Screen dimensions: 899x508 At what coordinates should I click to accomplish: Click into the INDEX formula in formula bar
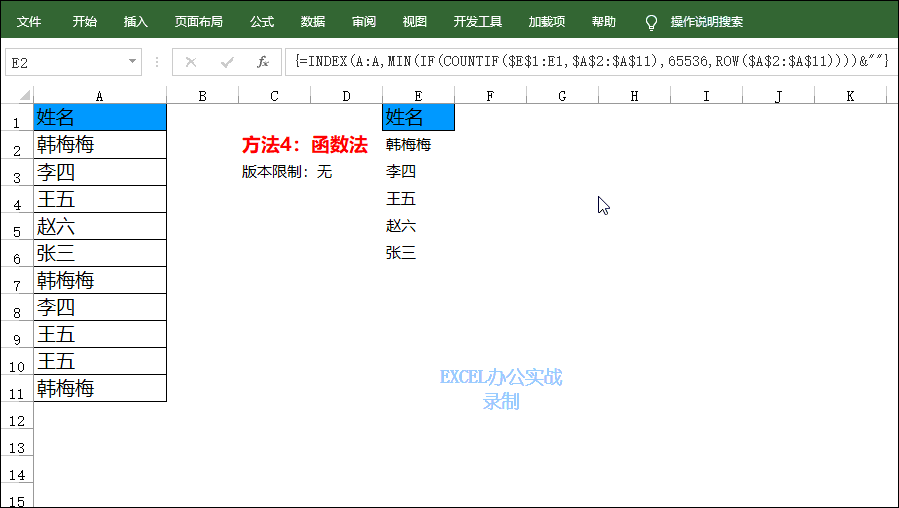(591, 61)
